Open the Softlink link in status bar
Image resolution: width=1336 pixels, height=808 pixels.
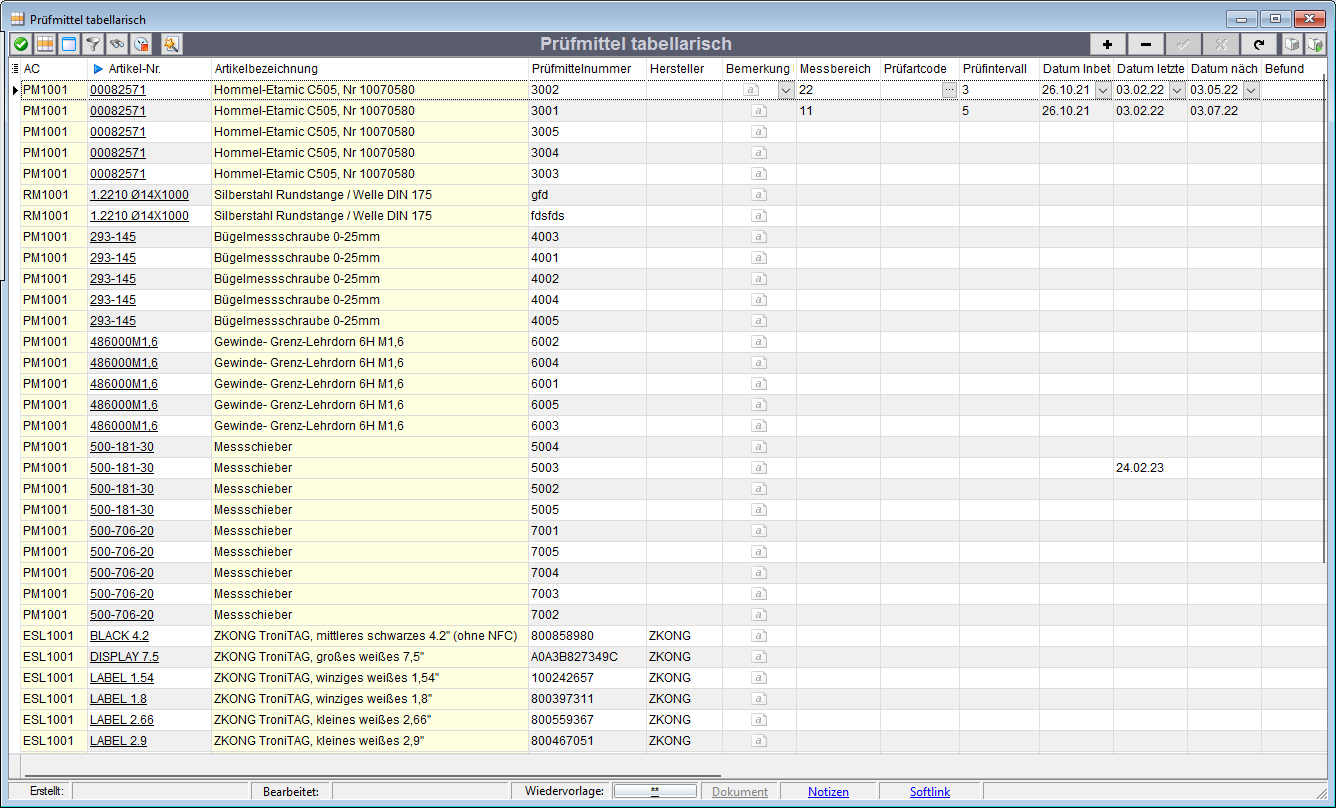tap(930, 792)
